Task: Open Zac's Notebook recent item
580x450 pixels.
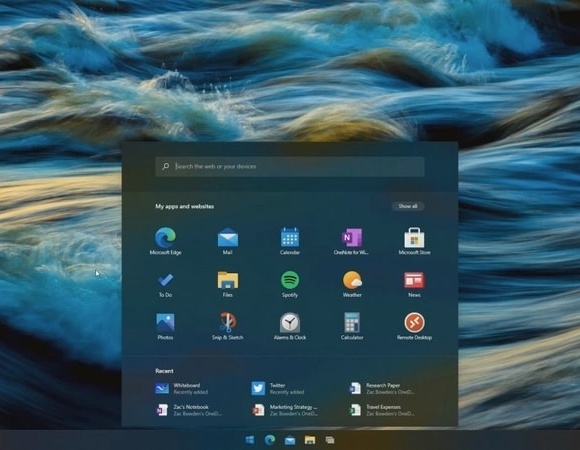Action: pos(188,410)
